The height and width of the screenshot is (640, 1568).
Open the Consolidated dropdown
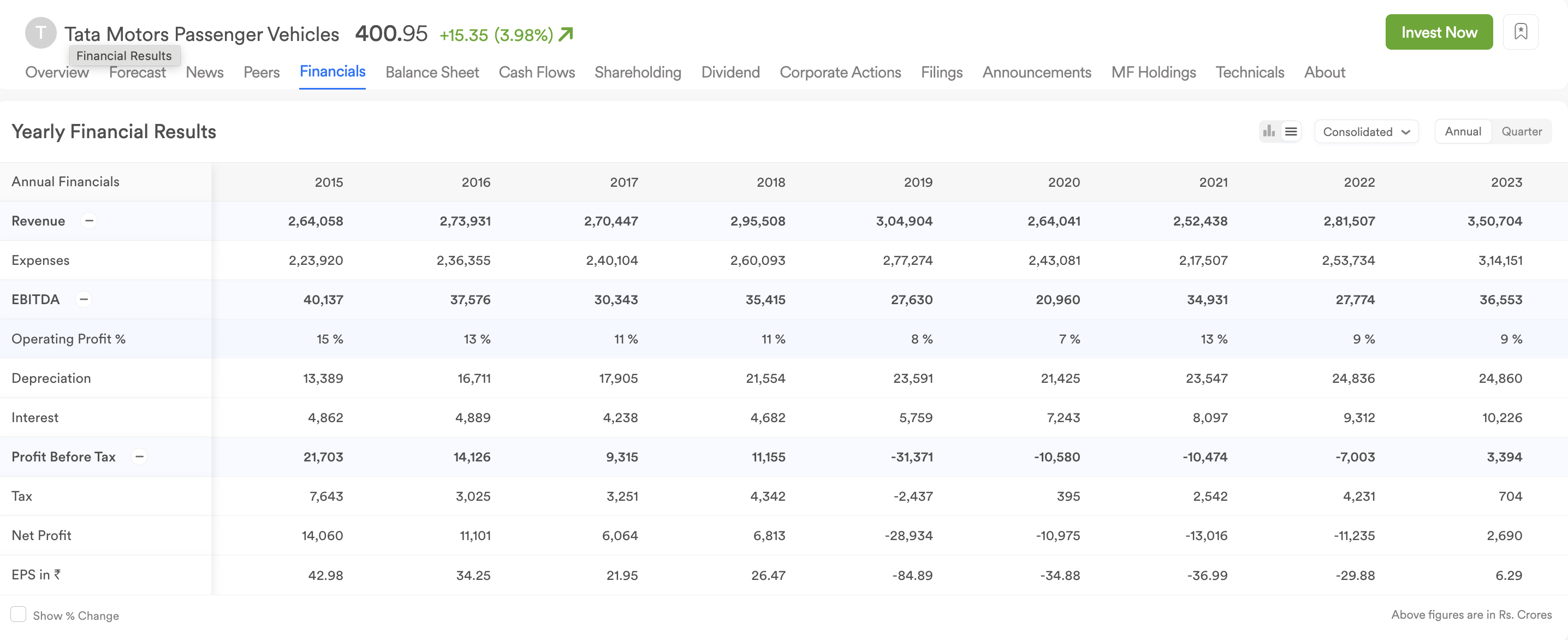point(1367,132)
